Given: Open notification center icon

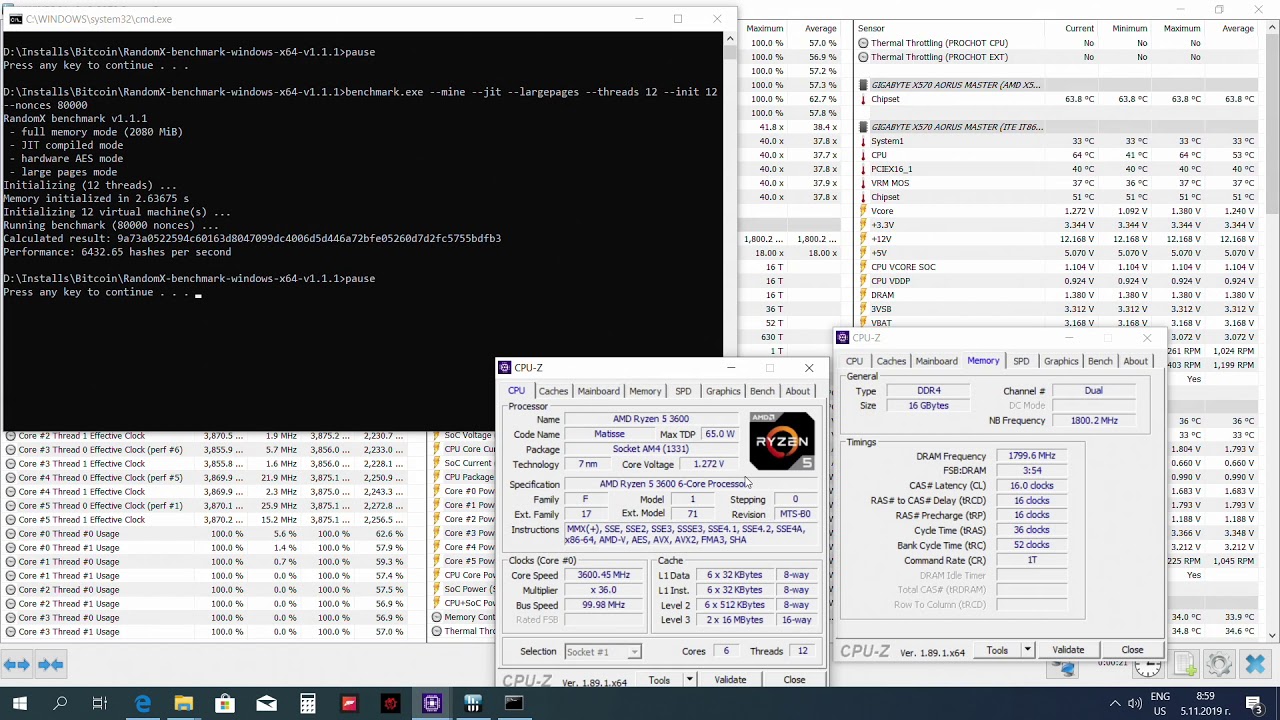Looking at the screenshot, I should 1254,704.
